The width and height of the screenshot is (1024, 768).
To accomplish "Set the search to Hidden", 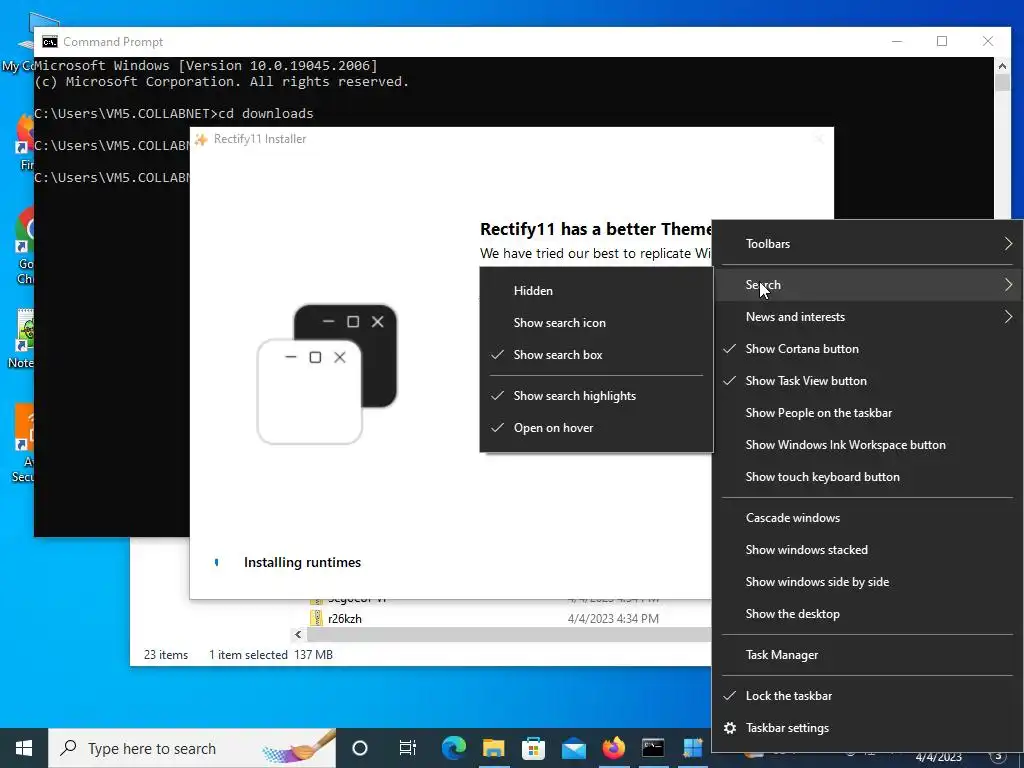I will pos(596,291).
